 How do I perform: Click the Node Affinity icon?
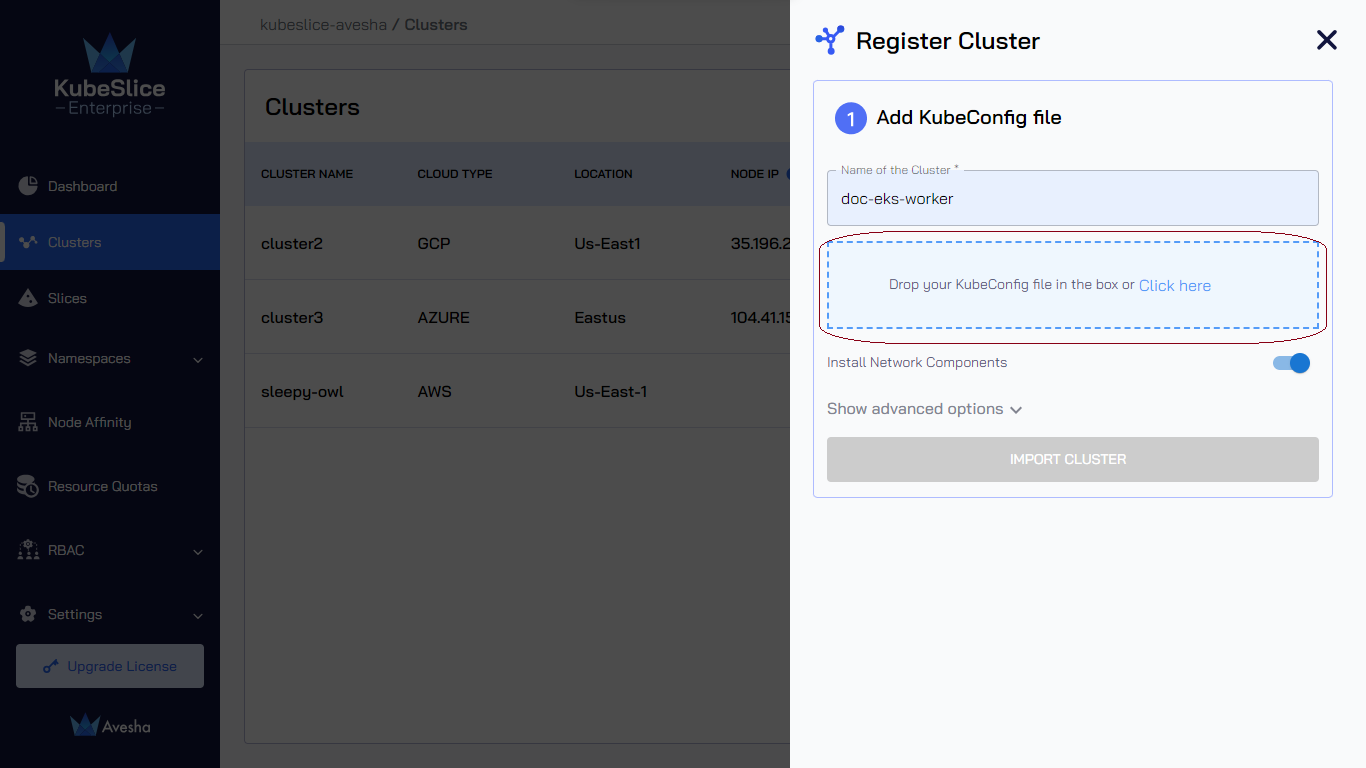click(28, 422)
